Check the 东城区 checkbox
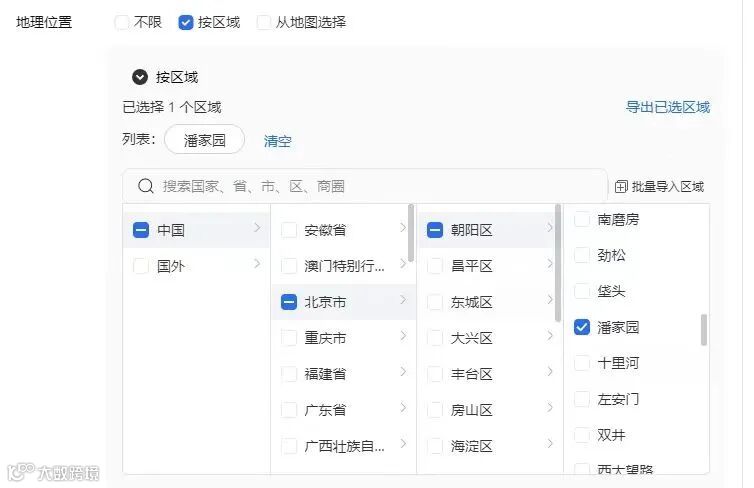754x488 pixels. (435, 302)
